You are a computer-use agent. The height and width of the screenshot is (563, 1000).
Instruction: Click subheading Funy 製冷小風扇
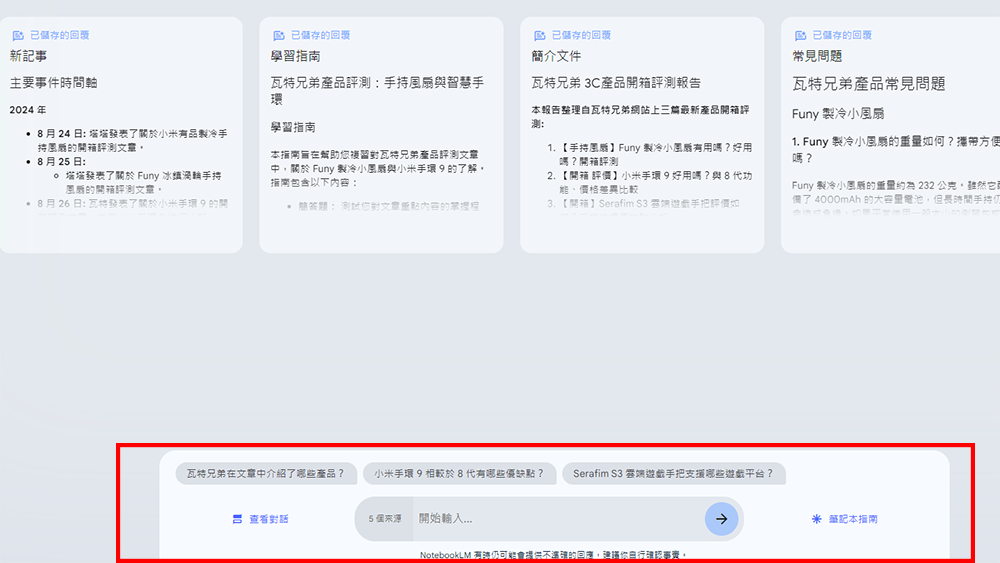point(838,114)
